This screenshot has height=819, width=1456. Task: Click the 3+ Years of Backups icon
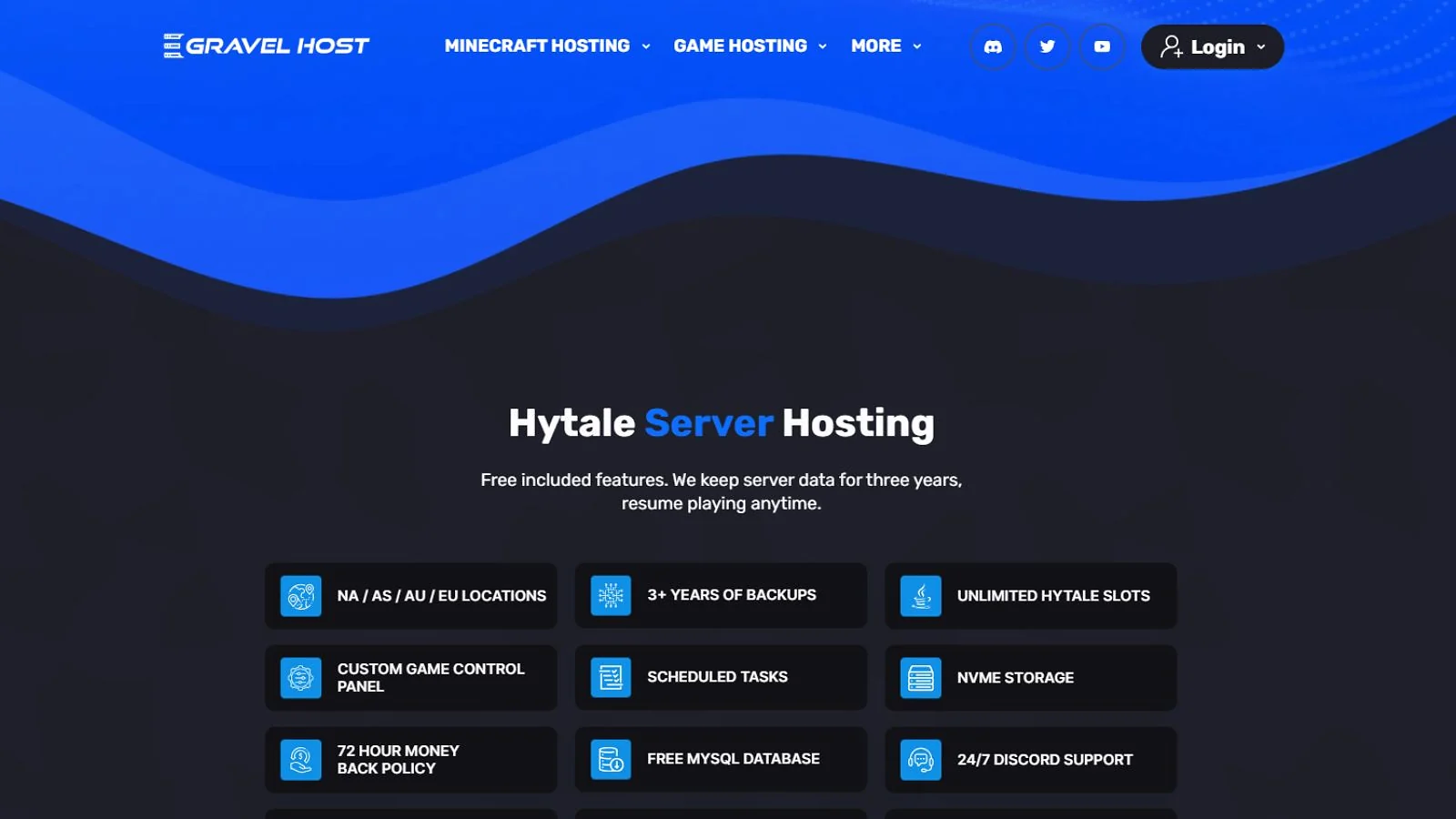point(611,595)
